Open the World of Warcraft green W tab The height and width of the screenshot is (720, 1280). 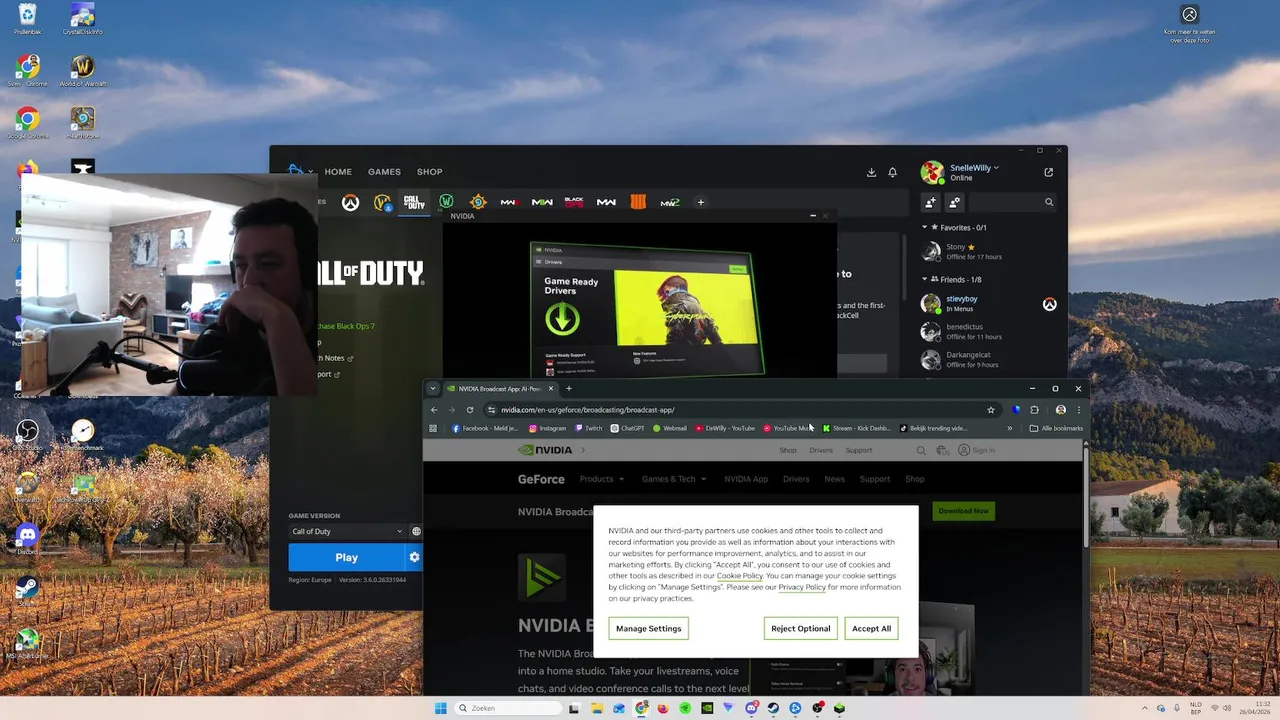coord(446,202)
